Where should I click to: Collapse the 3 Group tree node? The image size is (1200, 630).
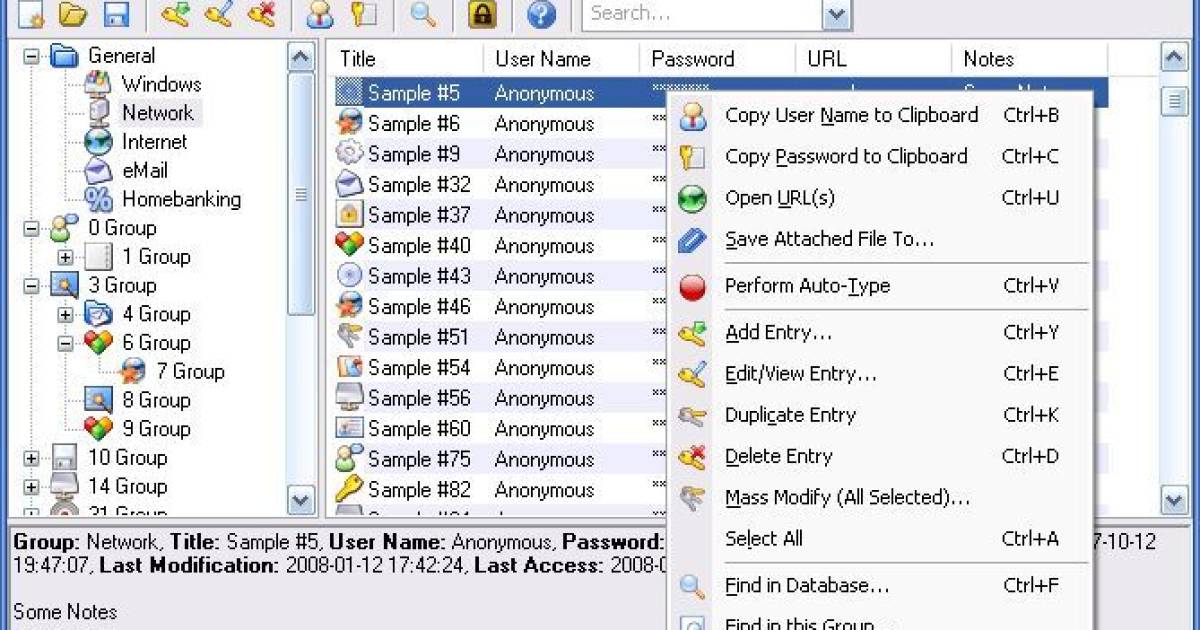point(31,286)
